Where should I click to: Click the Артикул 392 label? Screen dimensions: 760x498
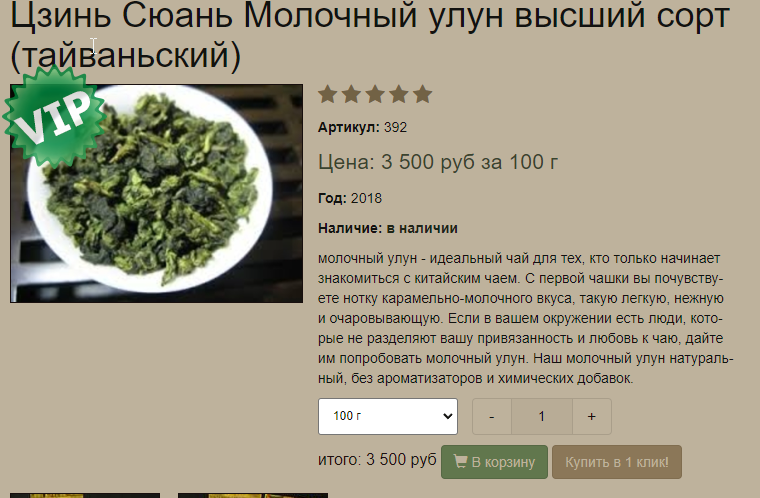[363, 128]
